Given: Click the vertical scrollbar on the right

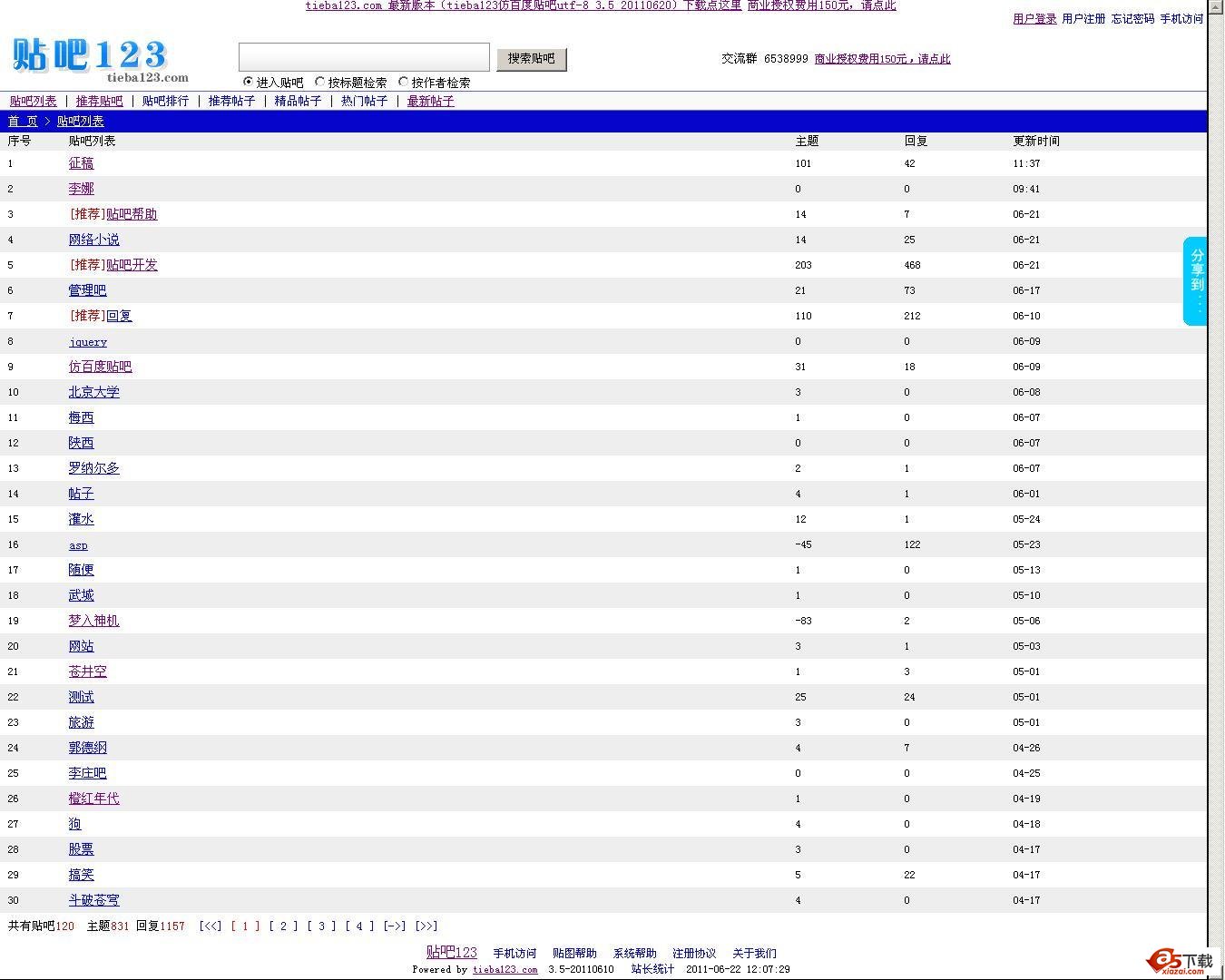Looking at the screenshot, I should 1214,454.
